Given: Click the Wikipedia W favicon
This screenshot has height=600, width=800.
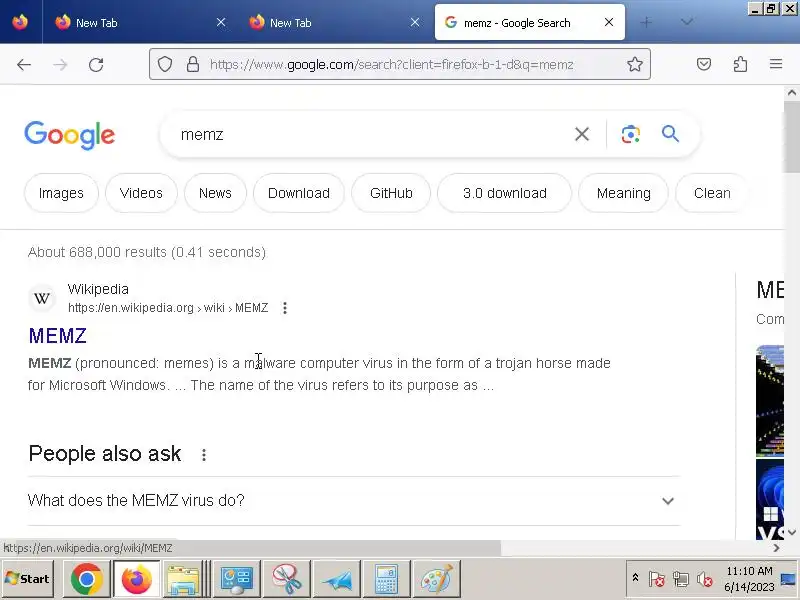Looking at the screenshot, I should click(x=42, y=298).
